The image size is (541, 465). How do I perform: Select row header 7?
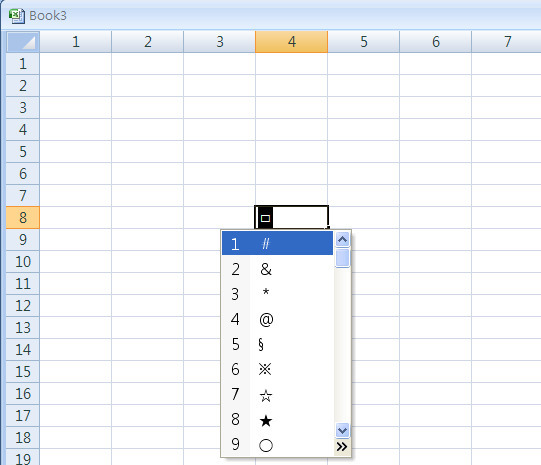(x=23, y=196)
